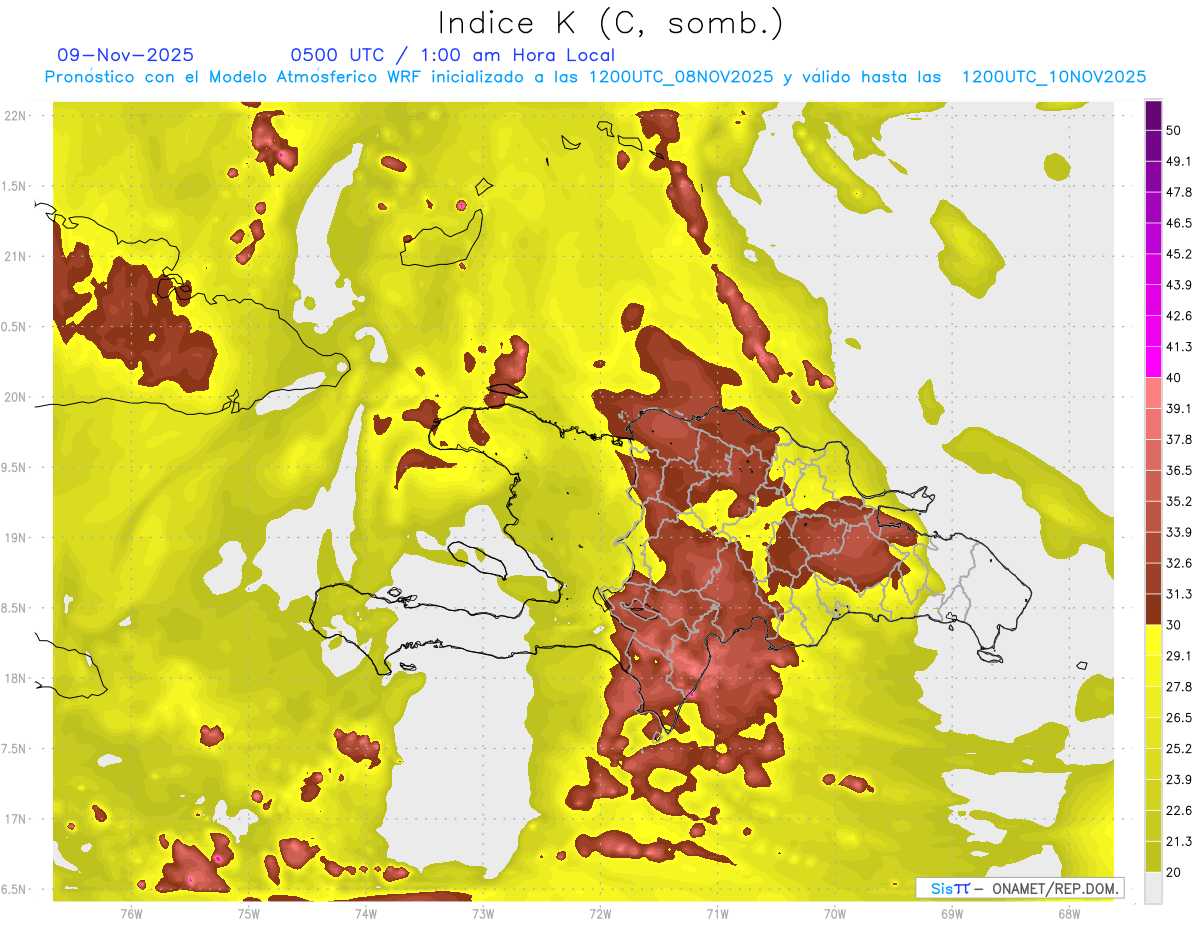
Task: Click the '0500 UTC / 1:00 am Hora Local' text
Action: [453, 55]
